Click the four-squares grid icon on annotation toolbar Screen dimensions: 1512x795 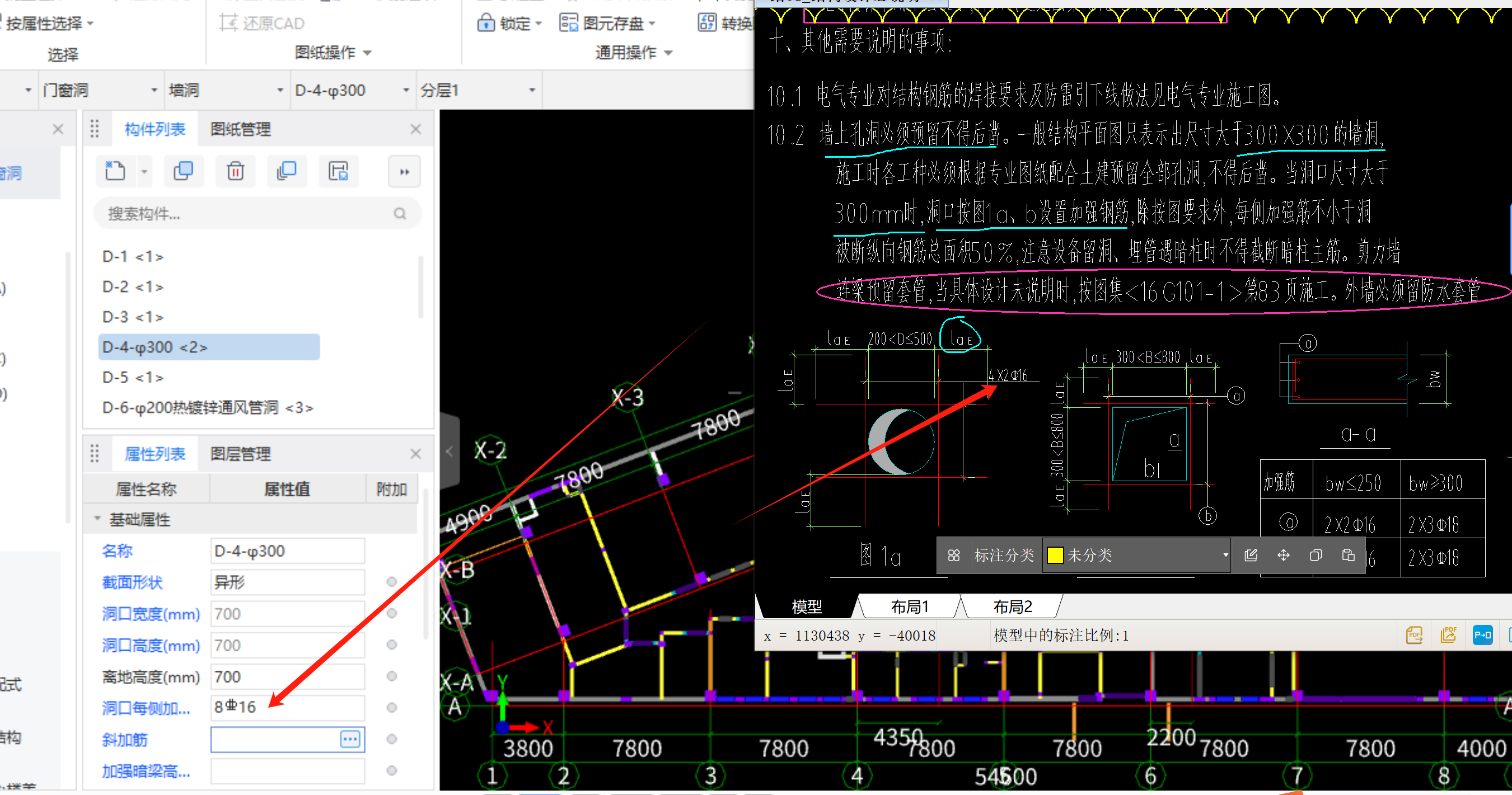click(954, 555)
